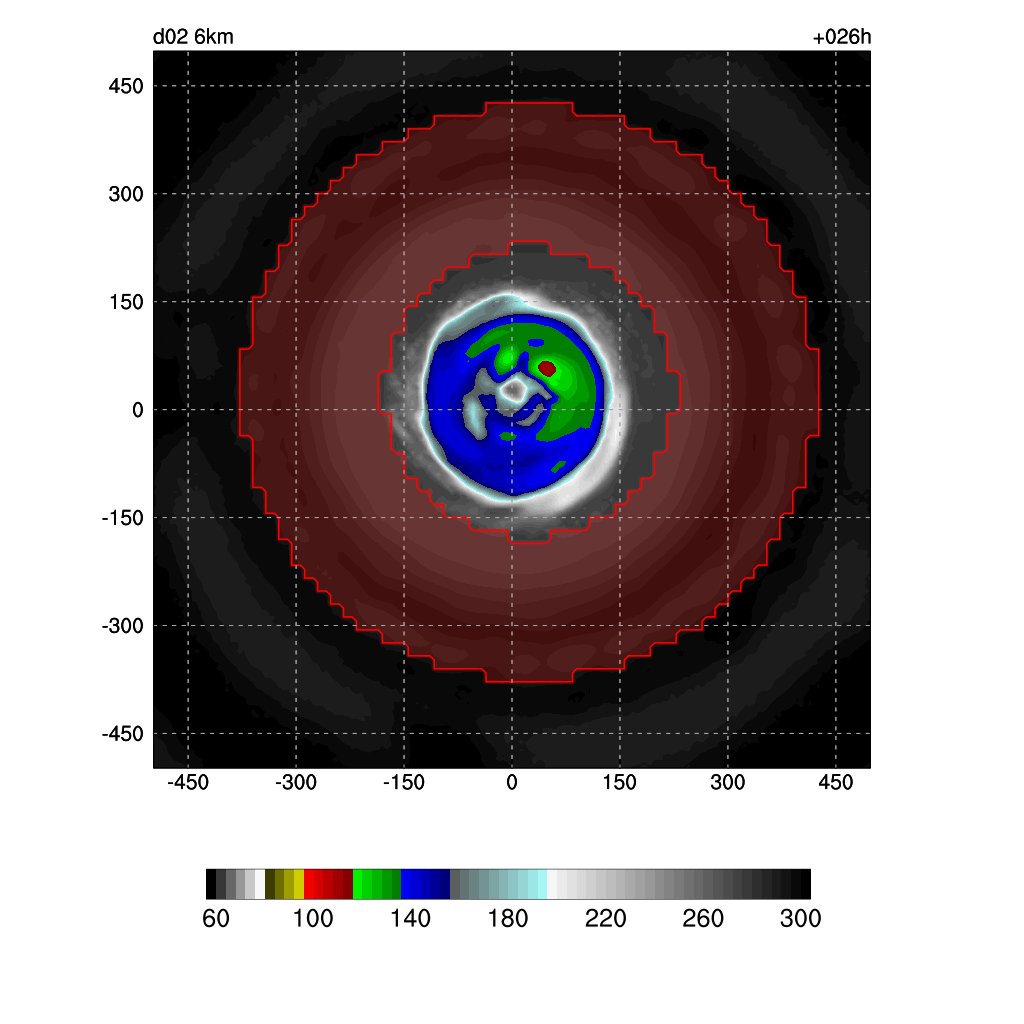Viewport: 1024px width, 1024px height.
Task: Select the y-axis tick label 450
Action: click(126, 86)
